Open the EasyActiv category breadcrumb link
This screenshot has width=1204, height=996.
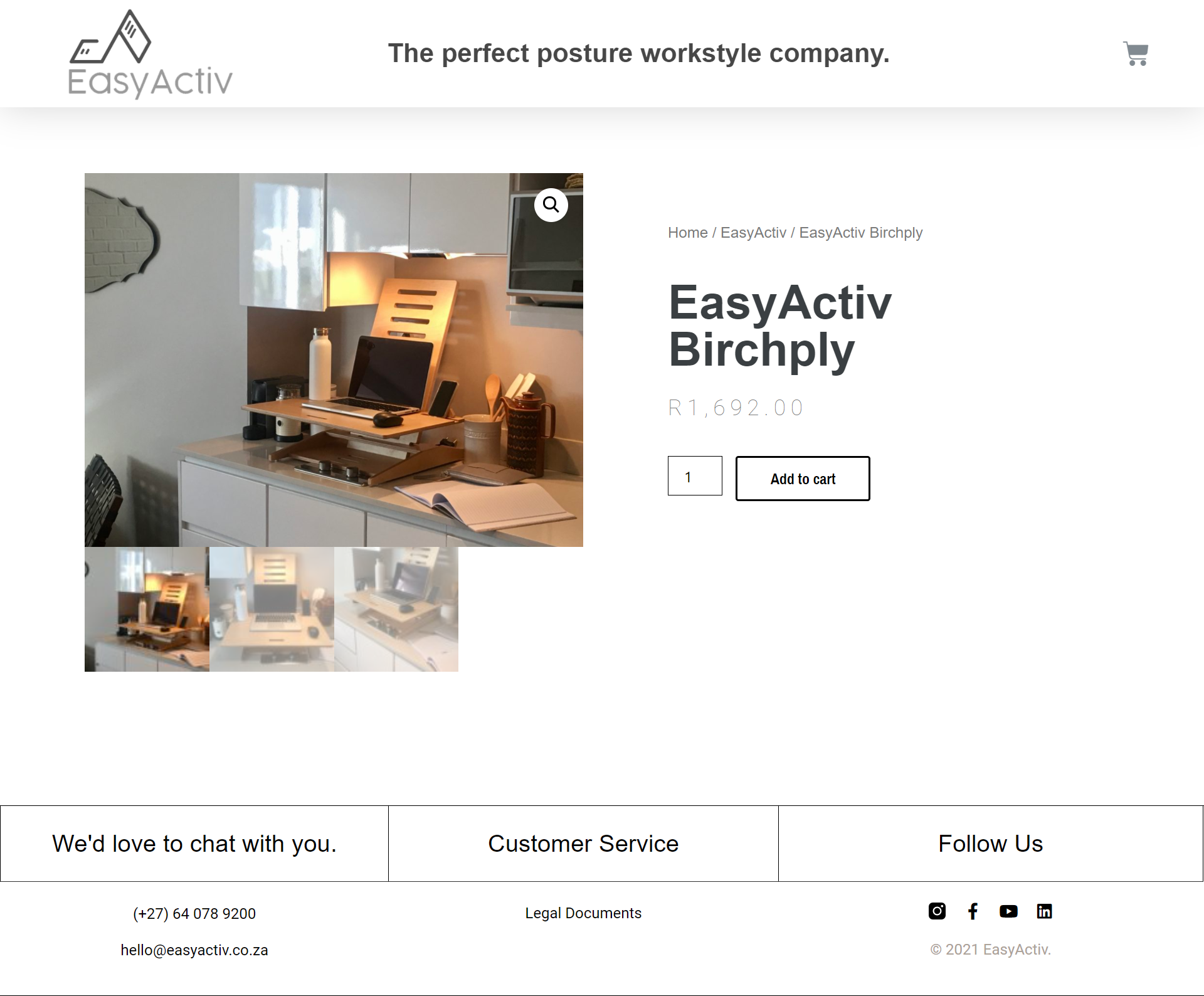coord(753,233)
